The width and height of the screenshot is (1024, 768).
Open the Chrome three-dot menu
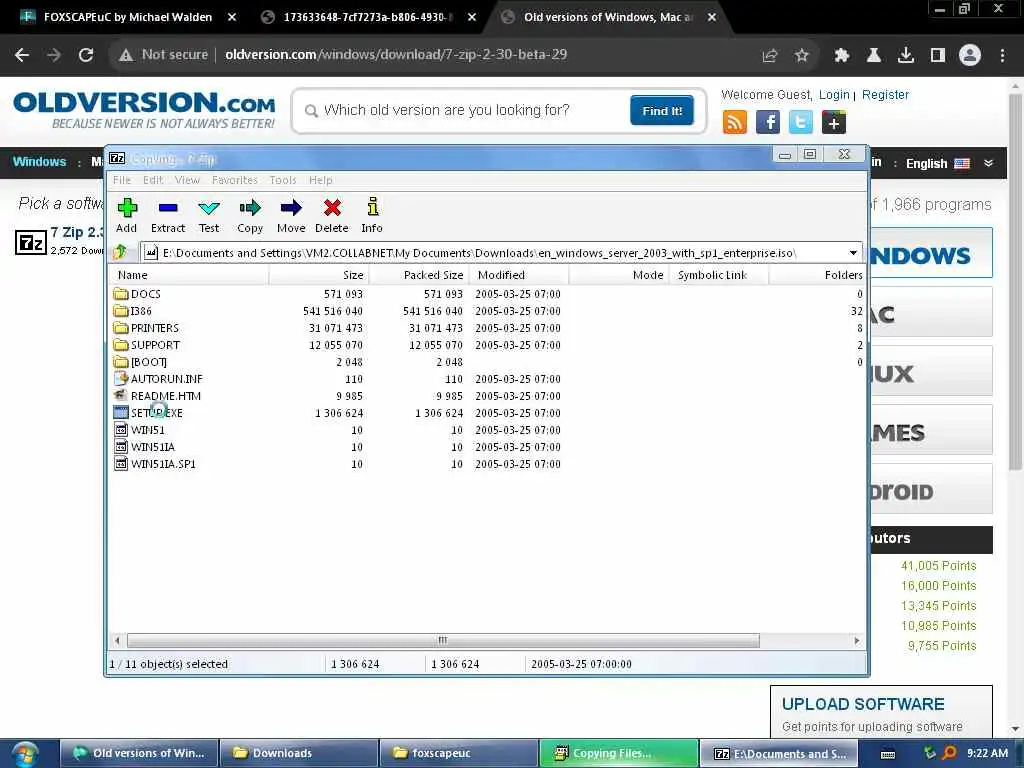(1002, 56)
